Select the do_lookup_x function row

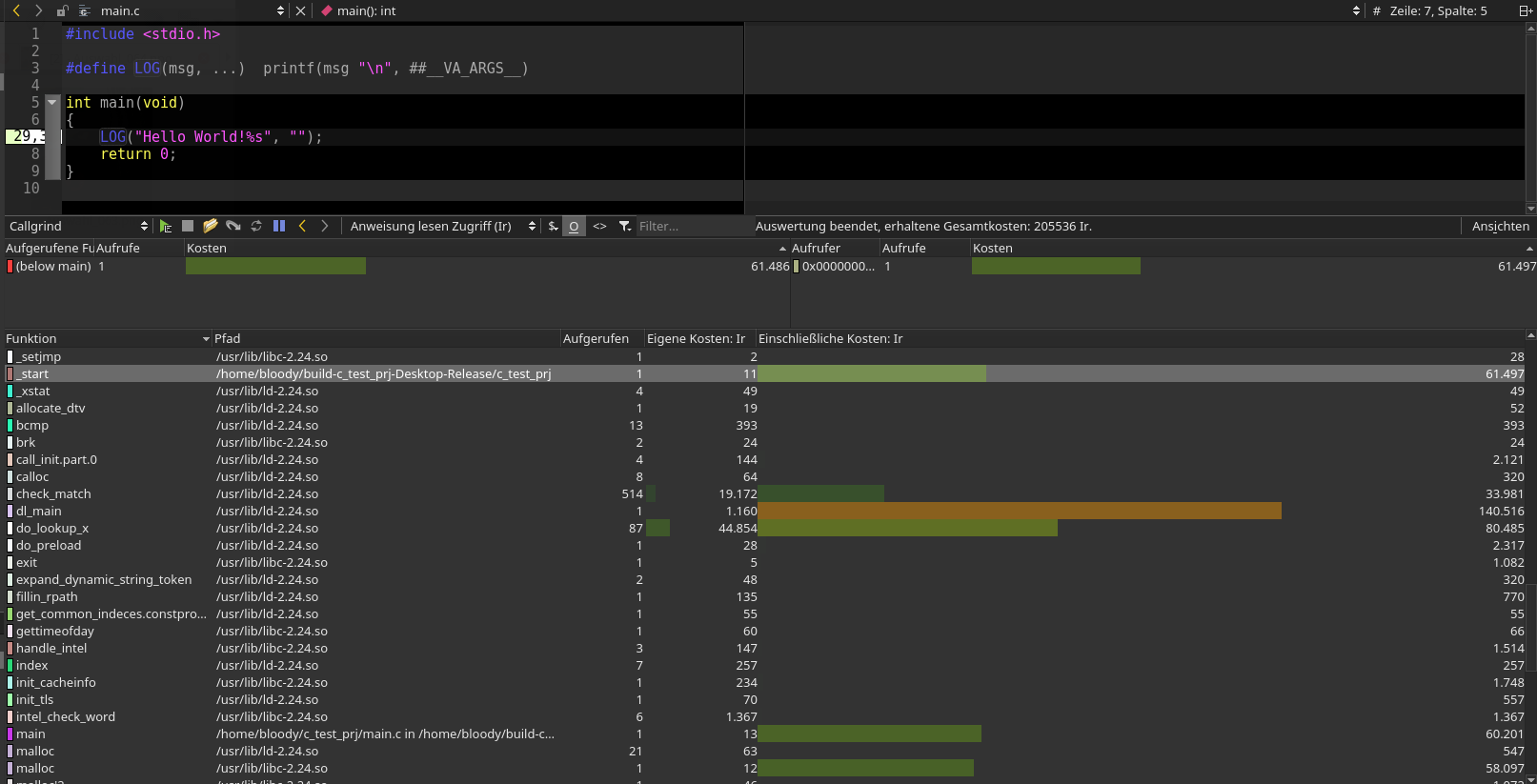(x=764, y=528)
